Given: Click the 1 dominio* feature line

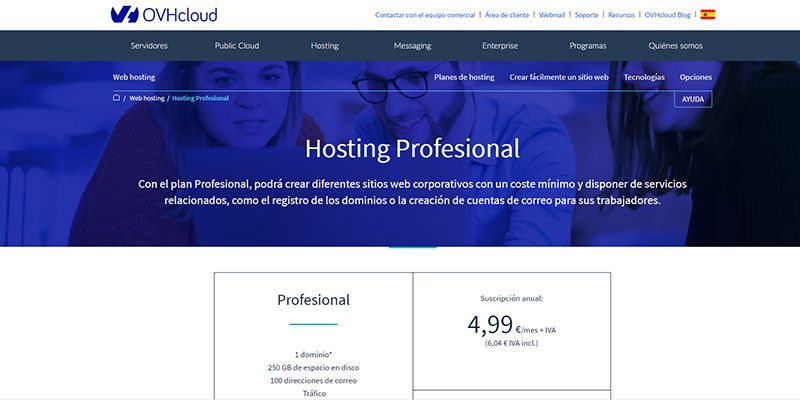Looking at the screenshot, I should pos(313,354).
